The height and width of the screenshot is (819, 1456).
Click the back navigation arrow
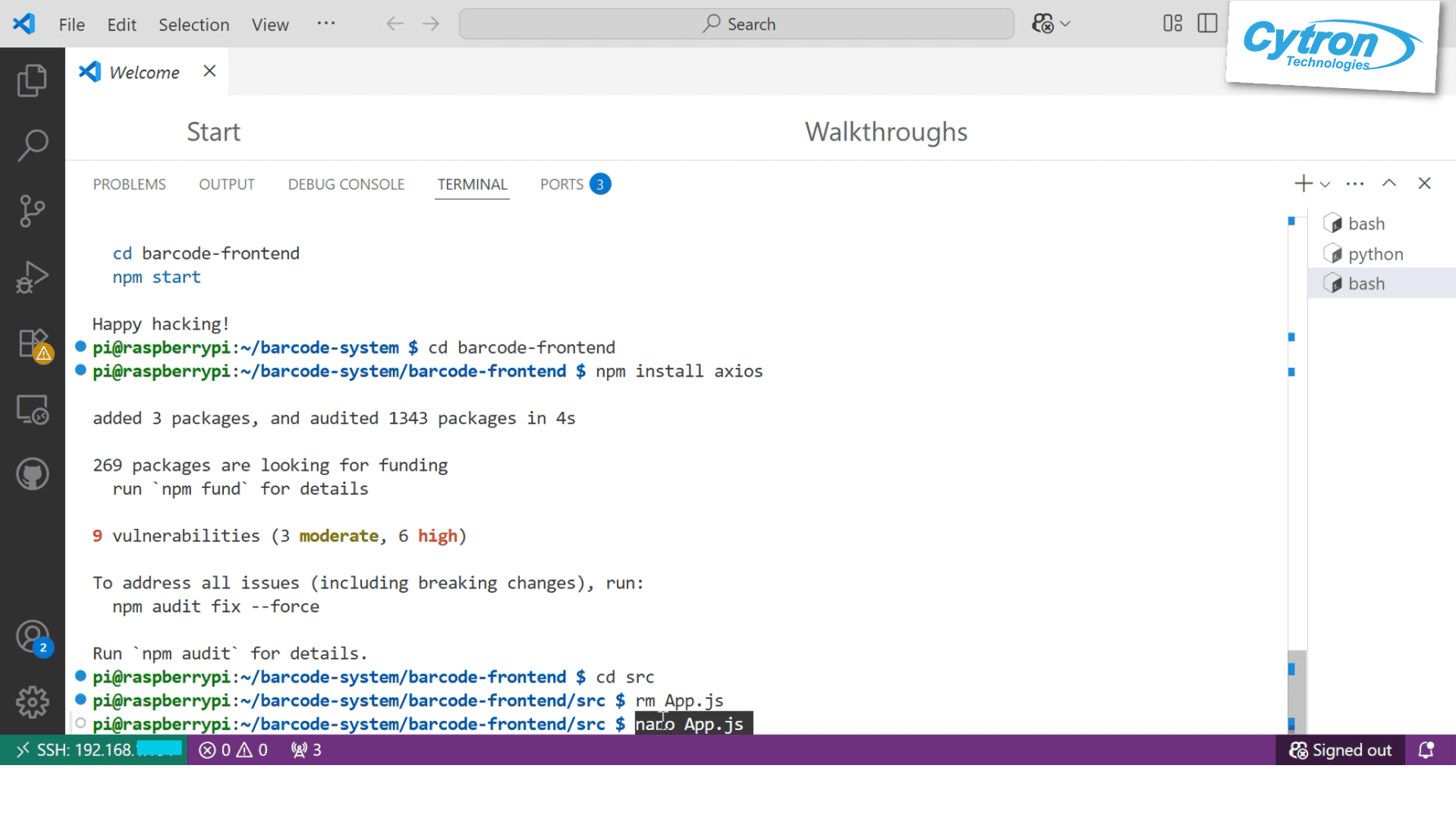tap(395, 24)
